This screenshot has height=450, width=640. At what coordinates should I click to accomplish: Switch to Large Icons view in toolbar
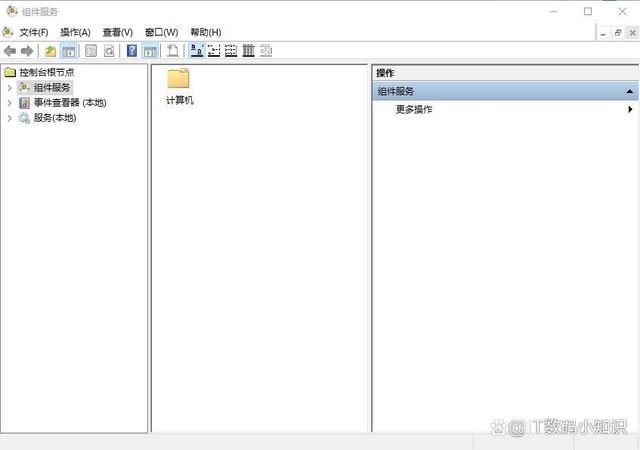(197, 51)
